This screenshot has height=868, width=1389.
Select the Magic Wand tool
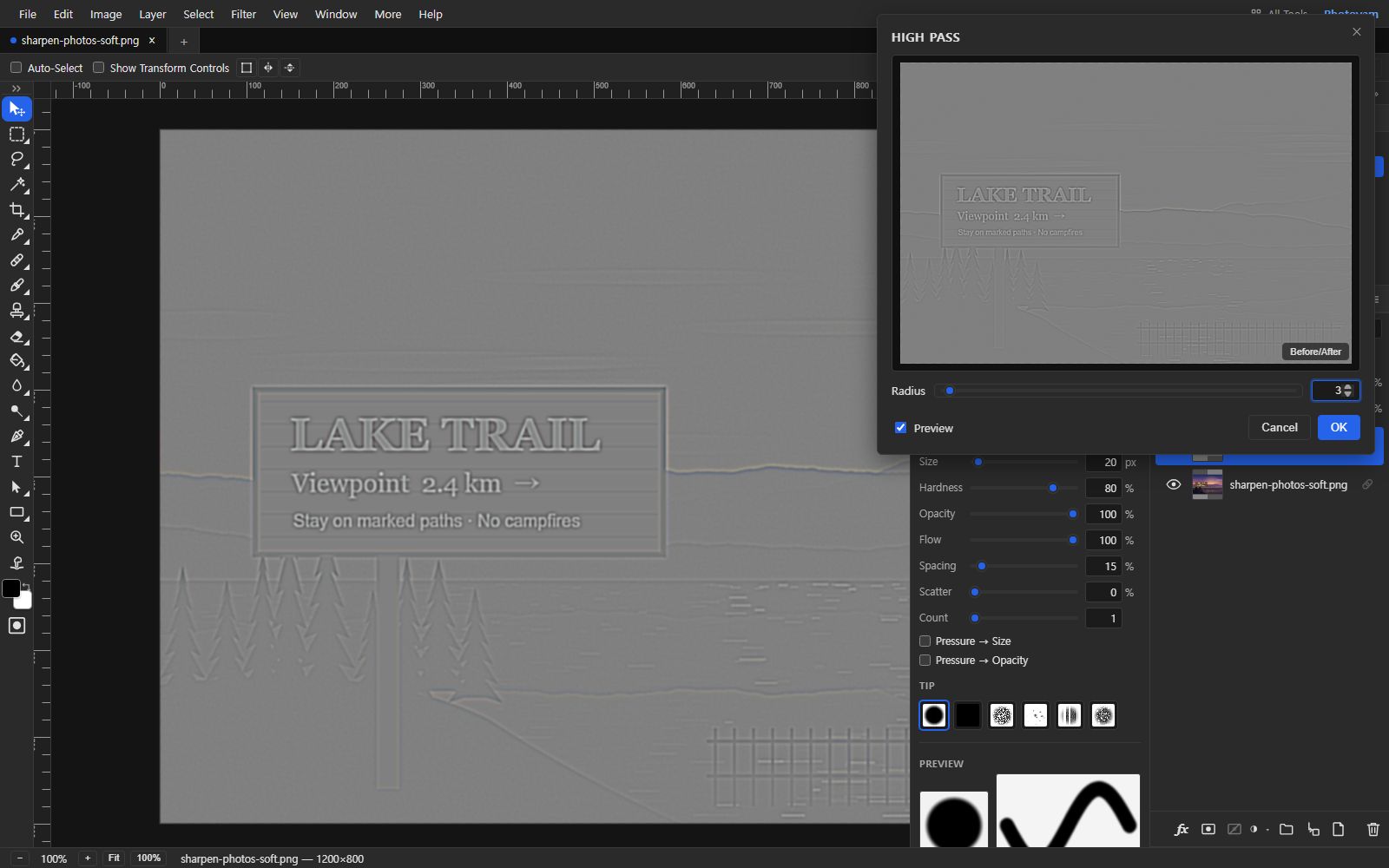pos(16,185)
